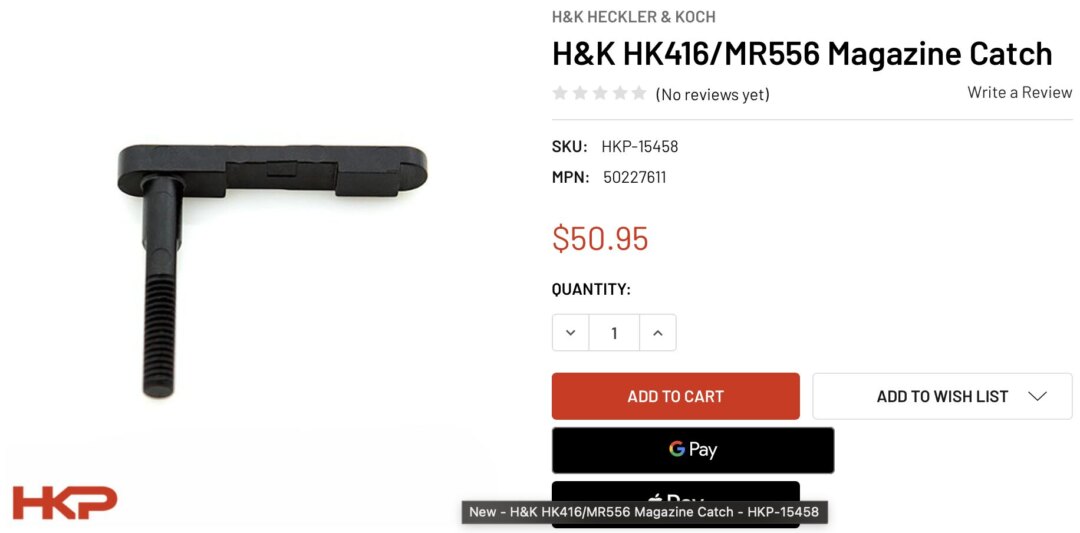Increase quantity with up chevron

point(658,333)
